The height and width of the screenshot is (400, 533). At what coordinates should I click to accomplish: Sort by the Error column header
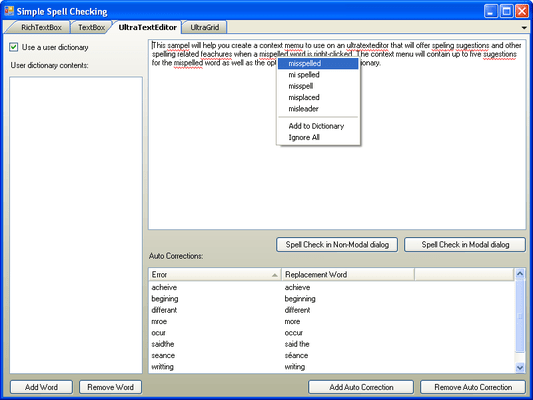click(215, 275)
